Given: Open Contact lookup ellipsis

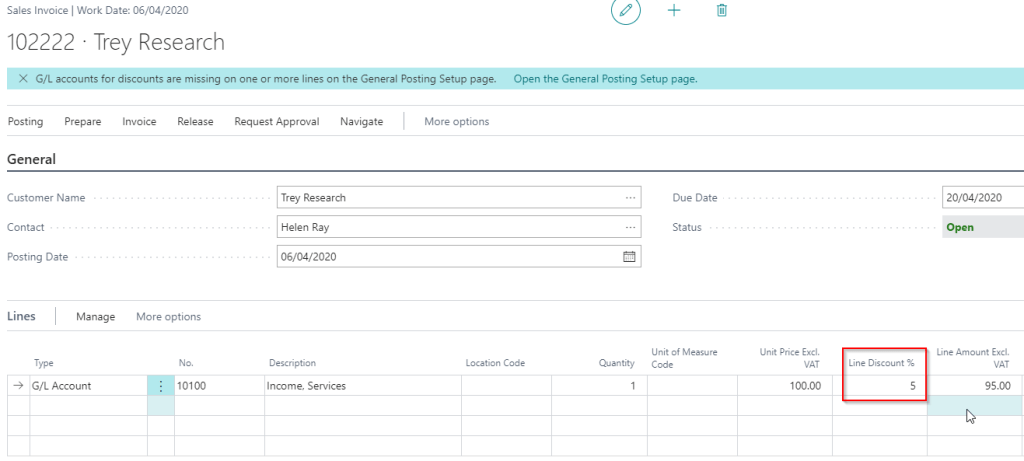Looking at the screenshot, I should pyautogui.click(x=629, y=228).
